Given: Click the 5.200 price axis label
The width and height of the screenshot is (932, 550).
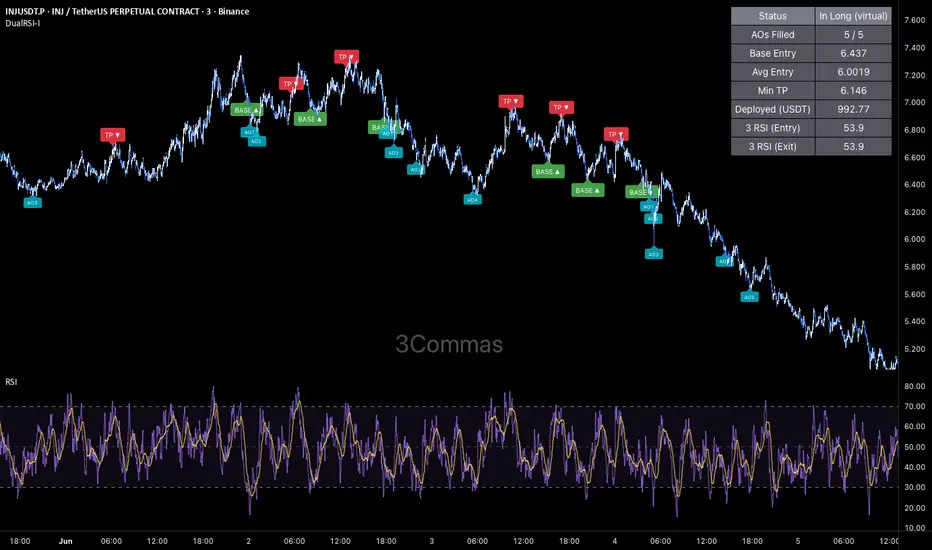Looking at the screenshot, I should (x=914, y=349).
